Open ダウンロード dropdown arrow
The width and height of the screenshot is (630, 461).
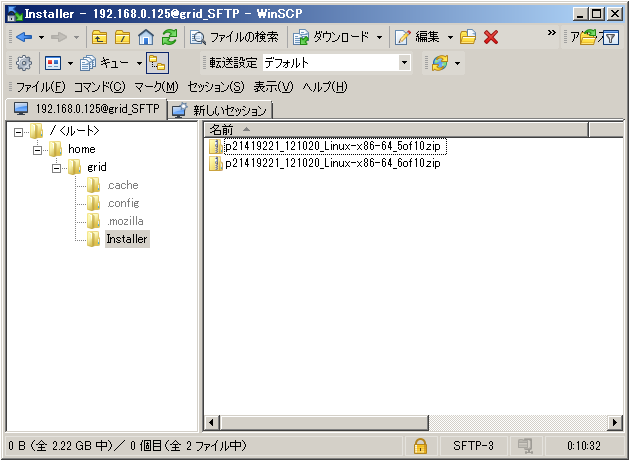tap(379, 38)
